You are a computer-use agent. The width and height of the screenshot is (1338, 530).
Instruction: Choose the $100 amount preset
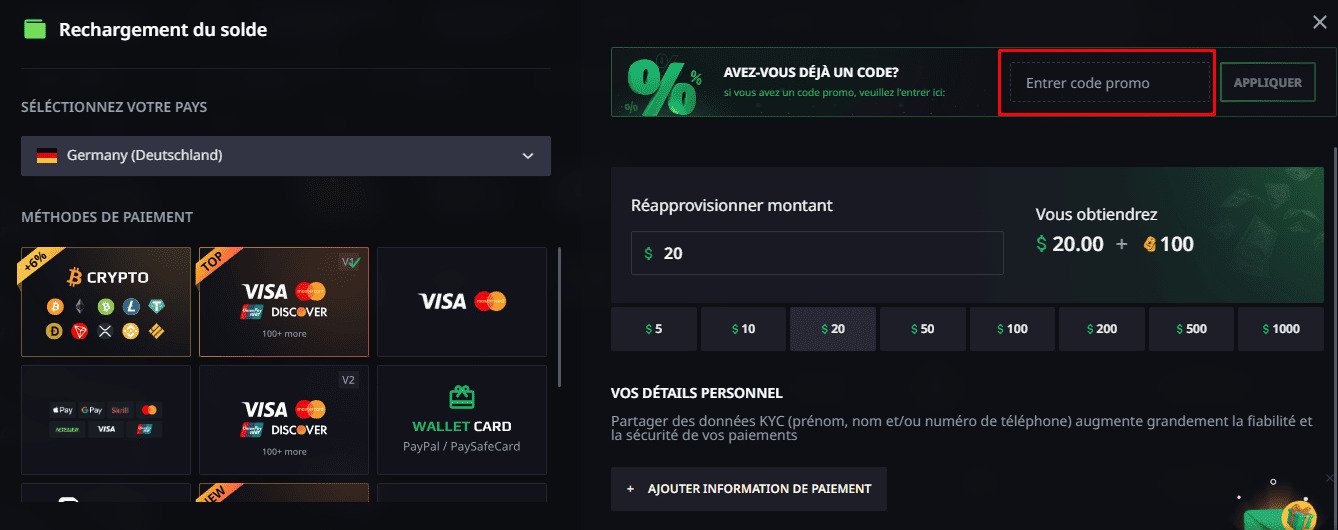coord(1012,329)
